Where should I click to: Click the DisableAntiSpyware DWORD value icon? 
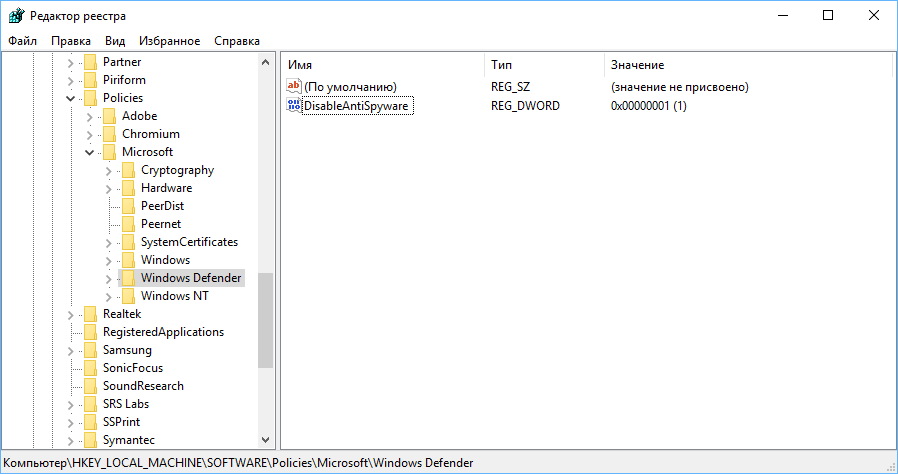(294, 105)
